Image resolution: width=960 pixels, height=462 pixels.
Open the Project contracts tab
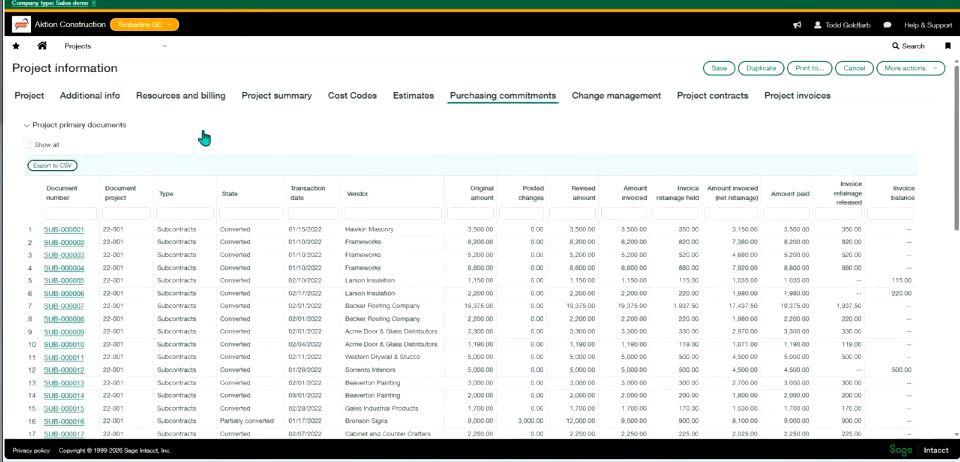(x=713, y=95)
